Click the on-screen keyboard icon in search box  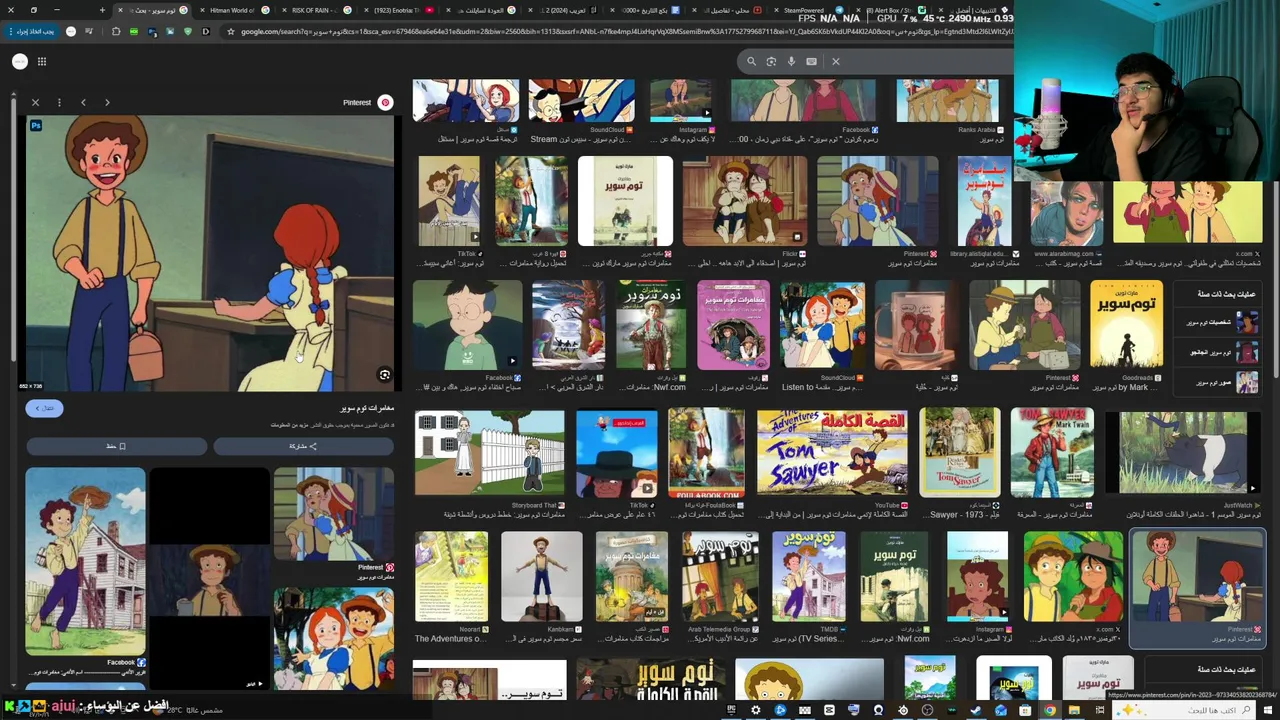tap(811, 61)
